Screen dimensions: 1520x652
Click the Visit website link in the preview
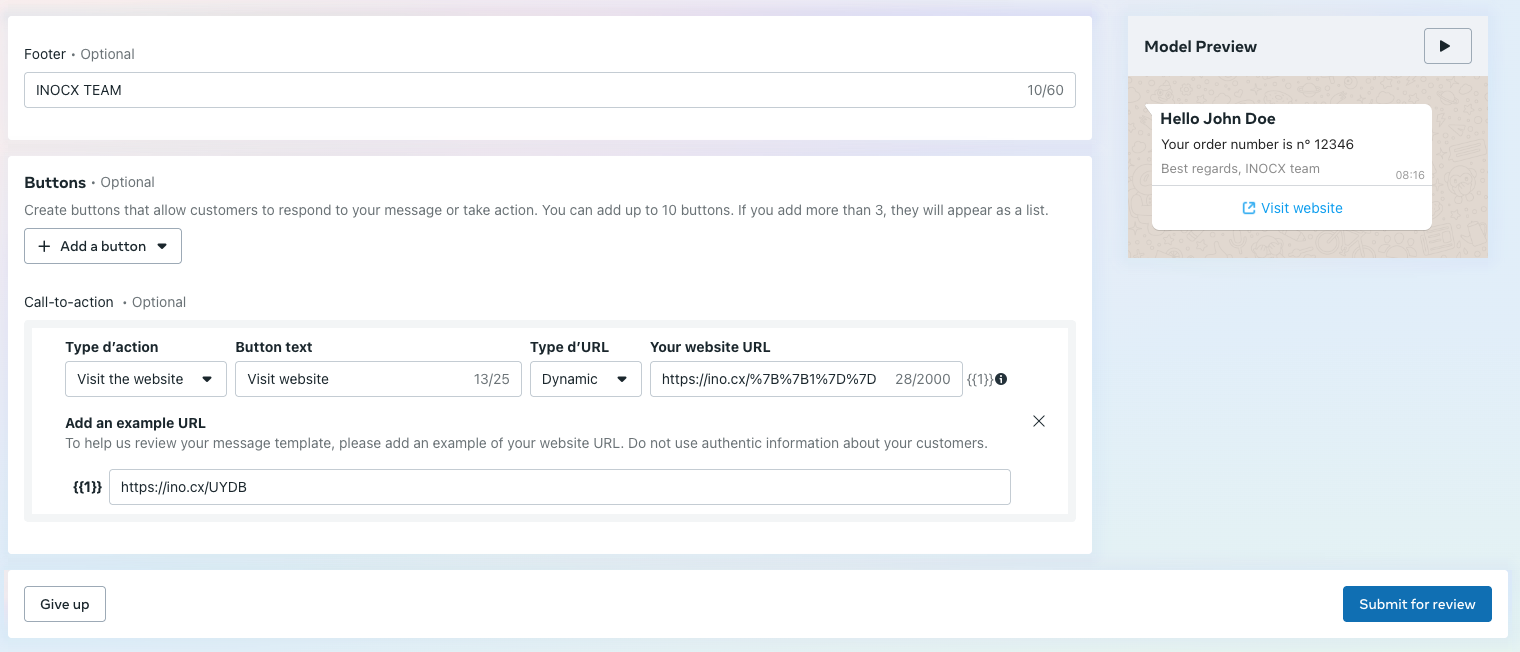1301,208
